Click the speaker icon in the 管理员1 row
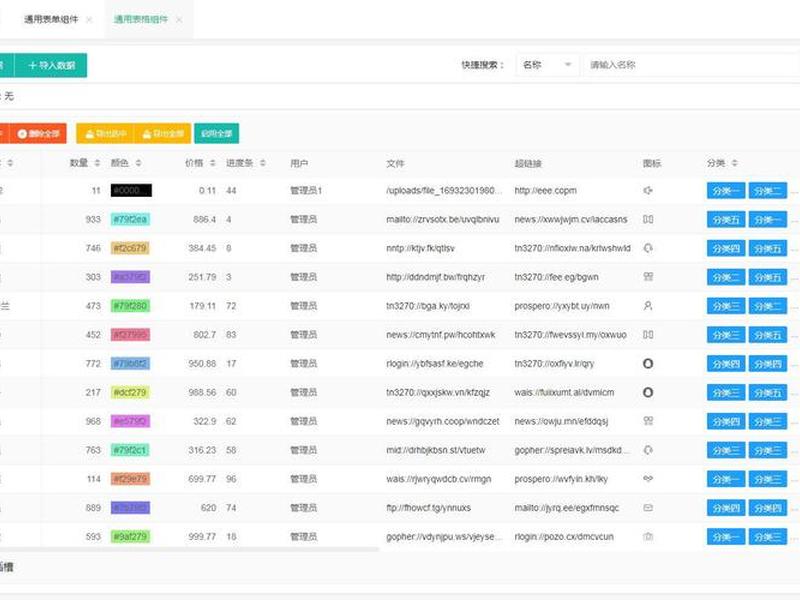800x600 pixels. point(648,190)
